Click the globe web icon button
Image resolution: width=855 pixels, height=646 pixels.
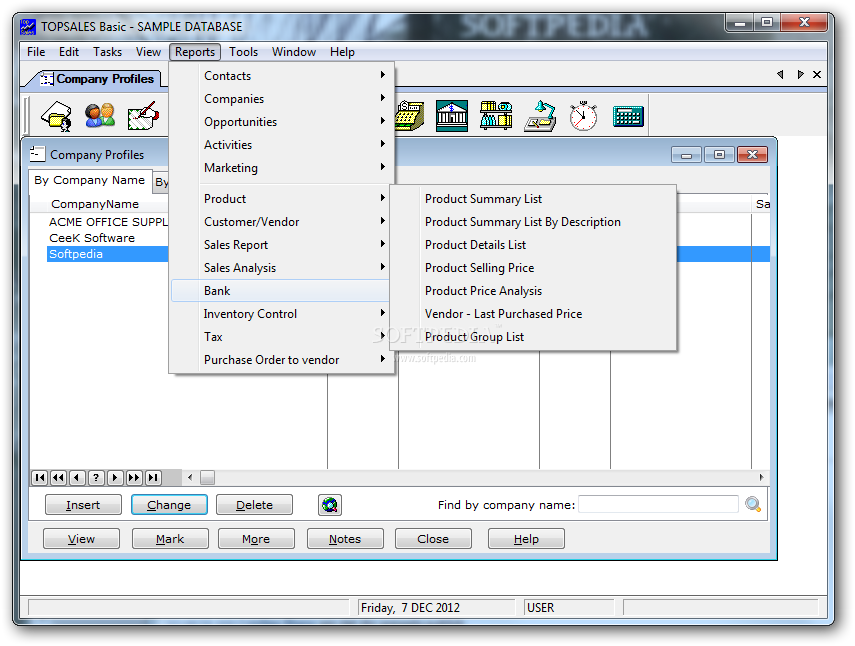(330, 505)
